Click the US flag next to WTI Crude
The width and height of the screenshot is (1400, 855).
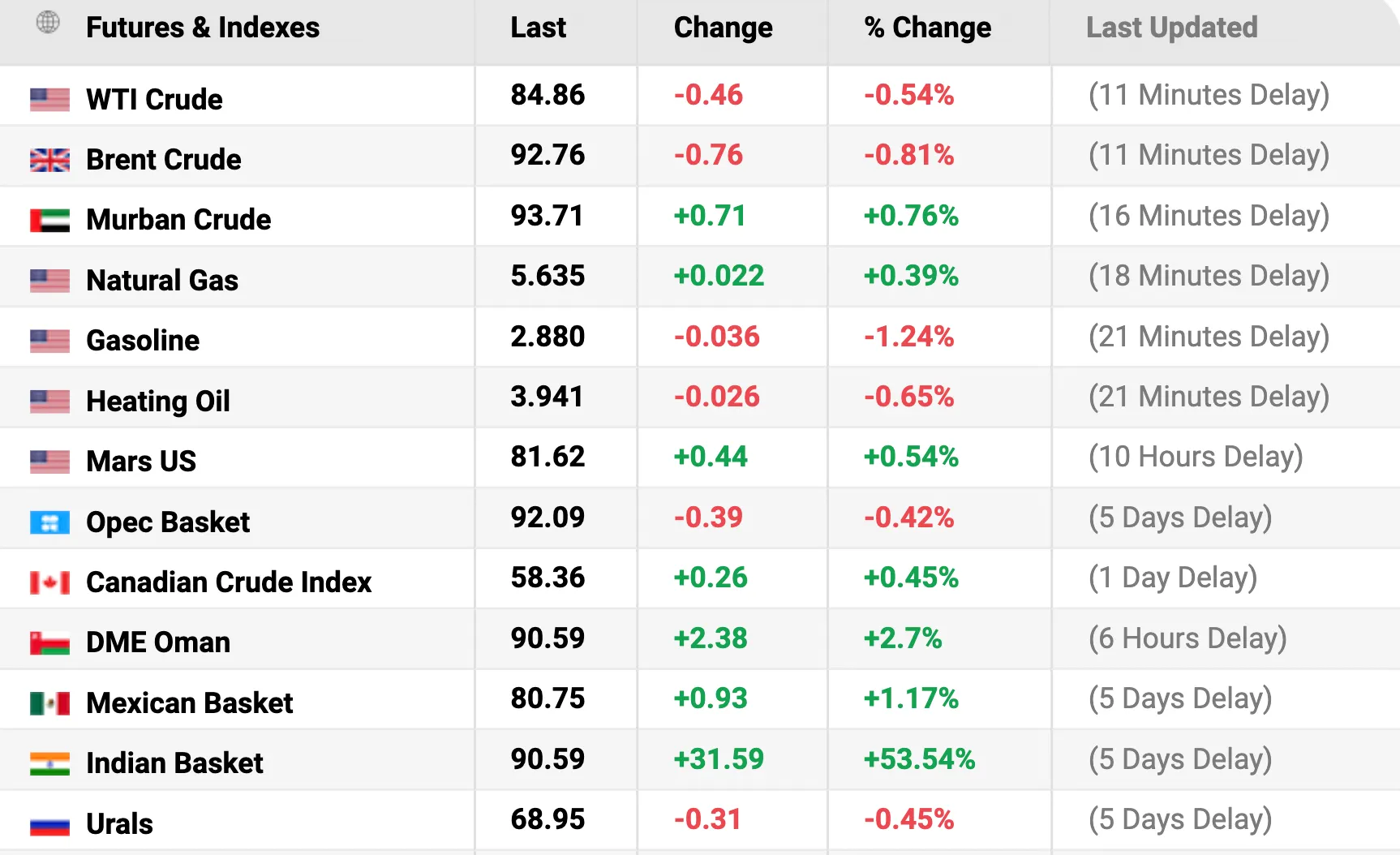click(x=49, y=100)
